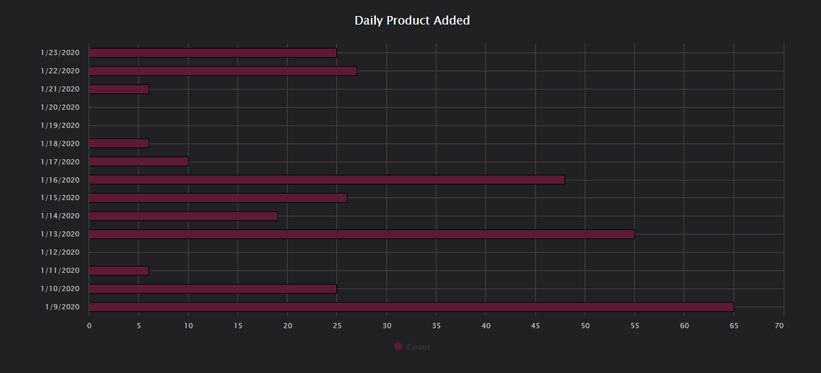The image size is (821, 373).
Task: Click the 1/9/2020 axis label
Action: 62,307
